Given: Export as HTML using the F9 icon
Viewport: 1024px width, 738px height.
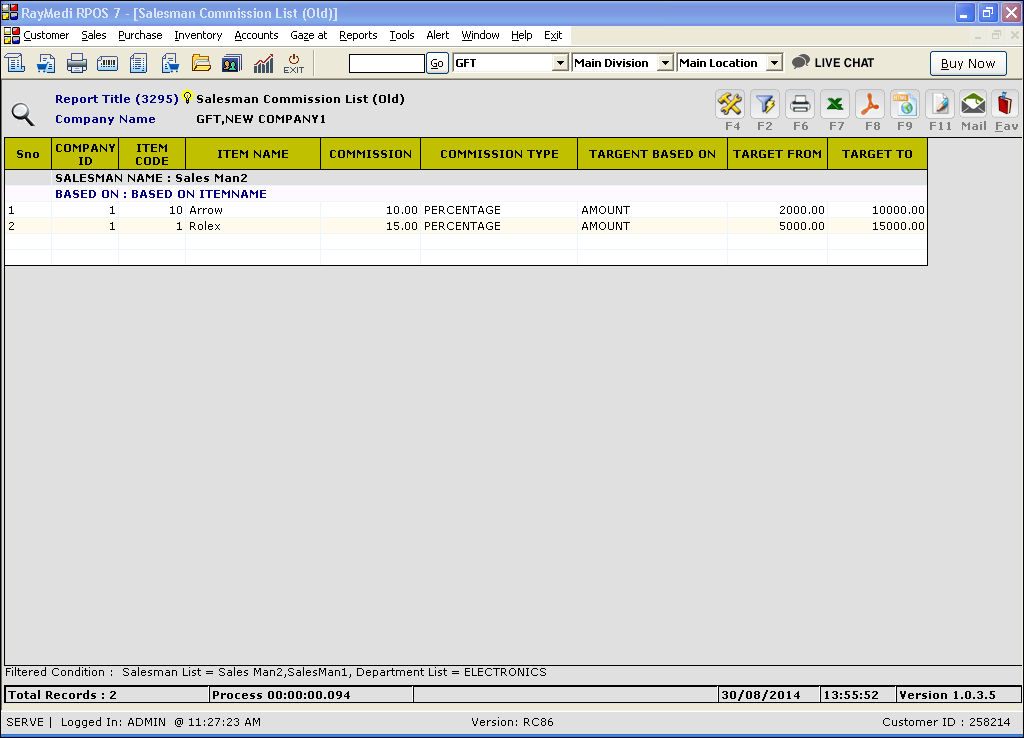Looking at the screenshot, I should (x=905, y=104).
